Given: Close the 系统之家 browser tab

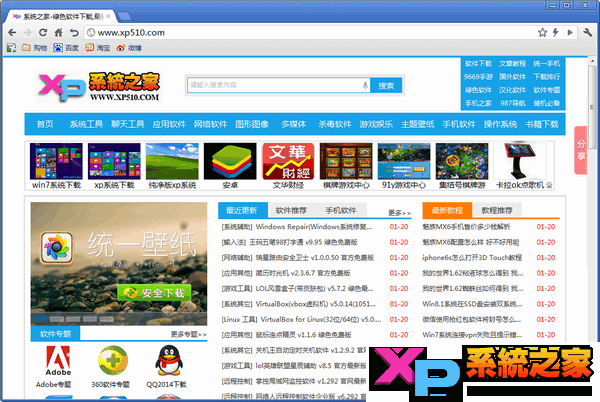Looking at the screenshot, I should pyautogui.click(x=109, y=16).
